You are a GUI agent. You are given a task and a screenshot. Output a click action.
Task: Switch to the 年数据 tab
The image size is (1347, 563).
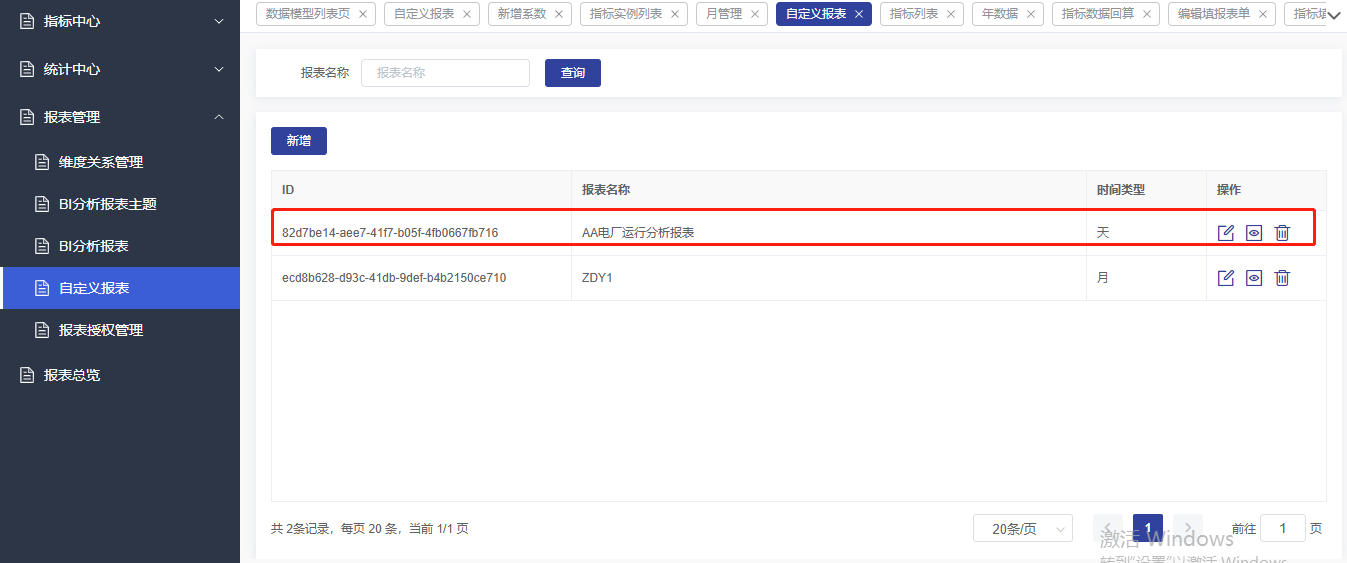[1001, 14]
